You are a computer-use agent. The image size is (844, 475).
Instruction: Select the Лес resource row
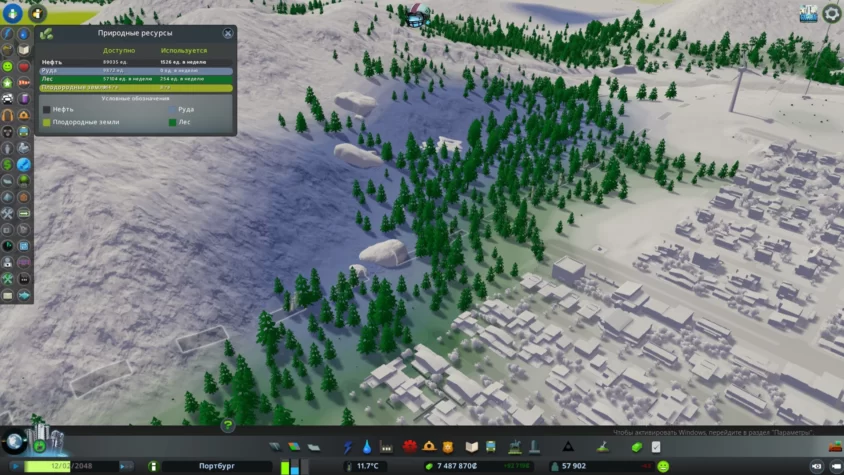[136, 79]
